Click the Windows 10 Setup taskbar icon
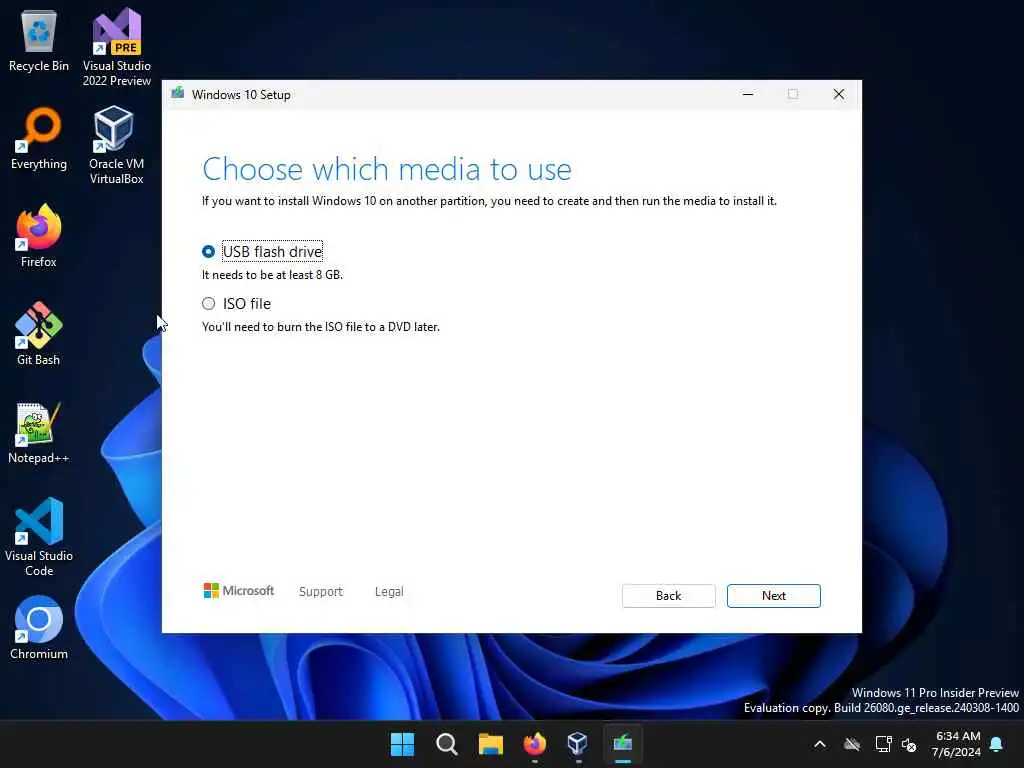 coord(622,744)
